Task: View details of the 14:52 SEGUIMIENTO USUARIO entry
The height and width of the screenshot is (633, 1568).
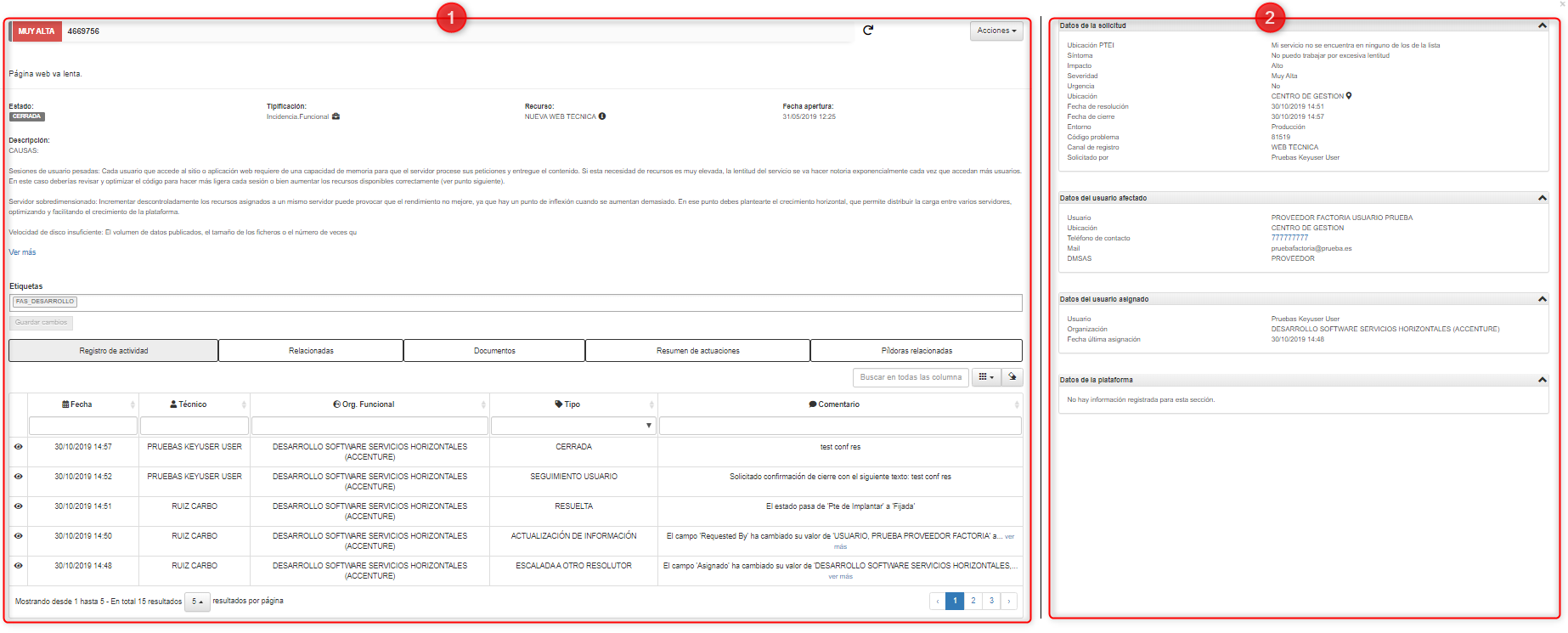Action: [18, 477]
